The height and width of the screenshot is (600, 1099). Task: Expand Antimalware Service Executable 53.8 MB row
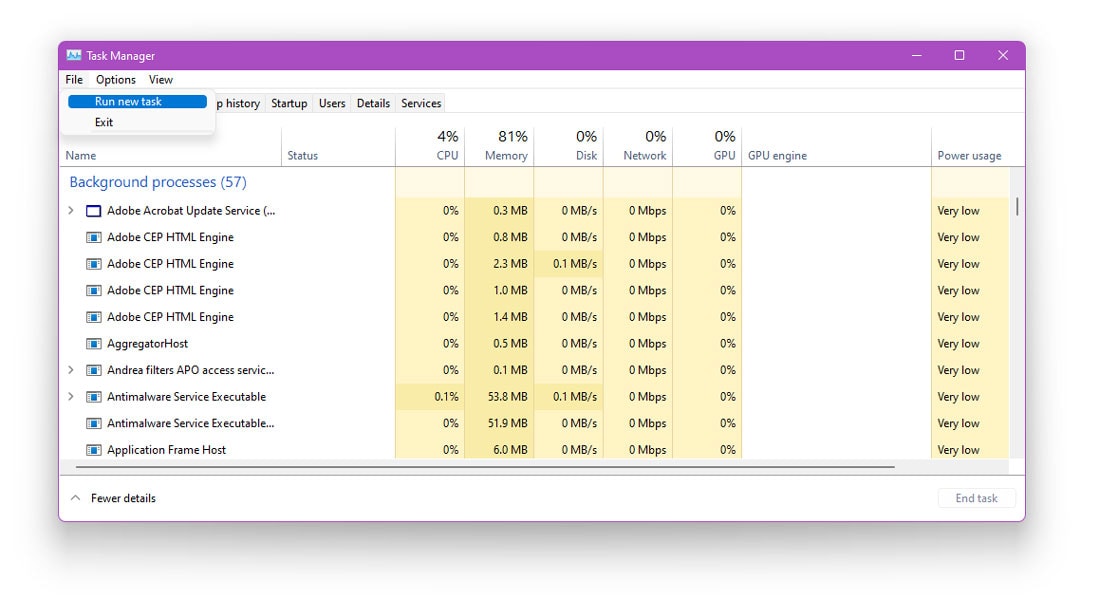[x=71, y=397]
